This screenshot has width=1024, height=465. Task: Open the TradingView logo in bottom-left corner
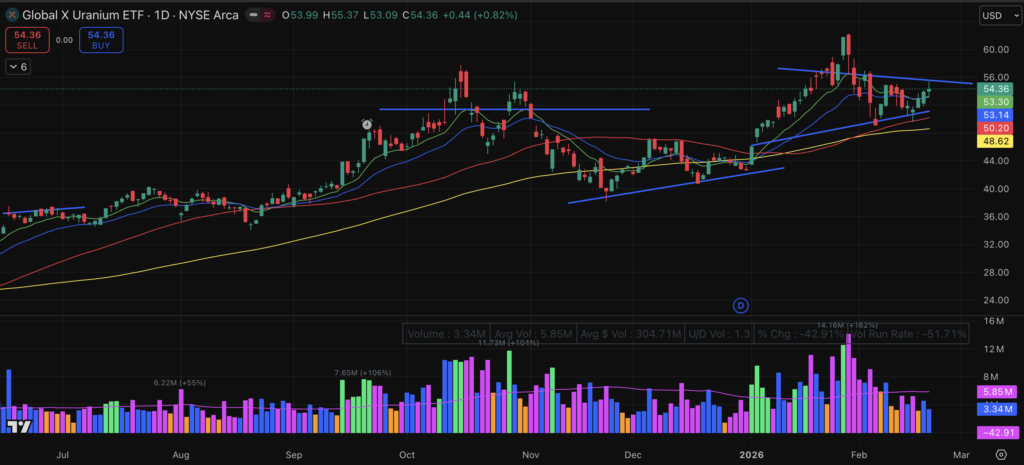point(17,427)
